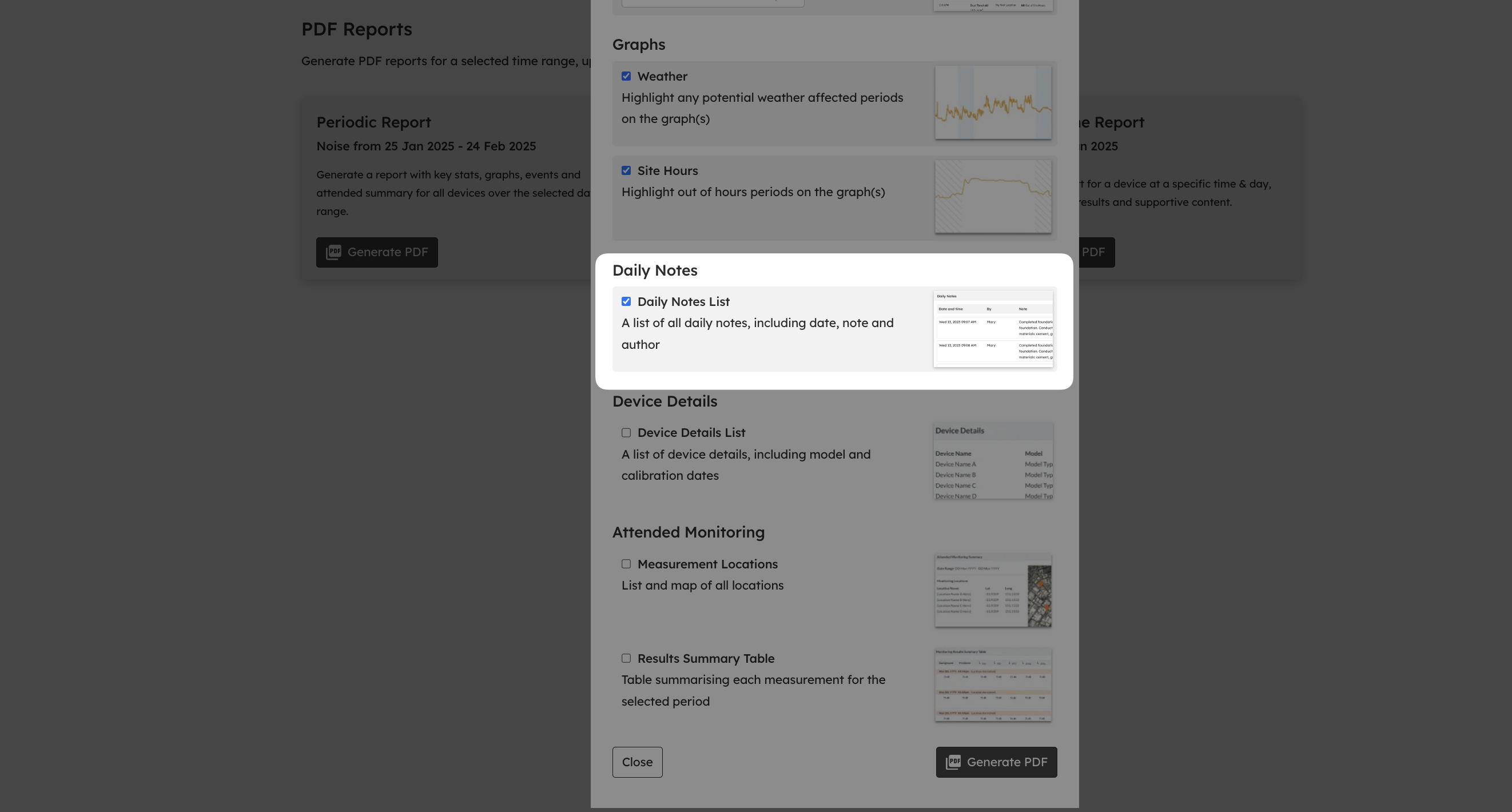This screenshot has height=812, width=1512.
Task: Click the Measurement Locations label text
Action: point(707,564)
